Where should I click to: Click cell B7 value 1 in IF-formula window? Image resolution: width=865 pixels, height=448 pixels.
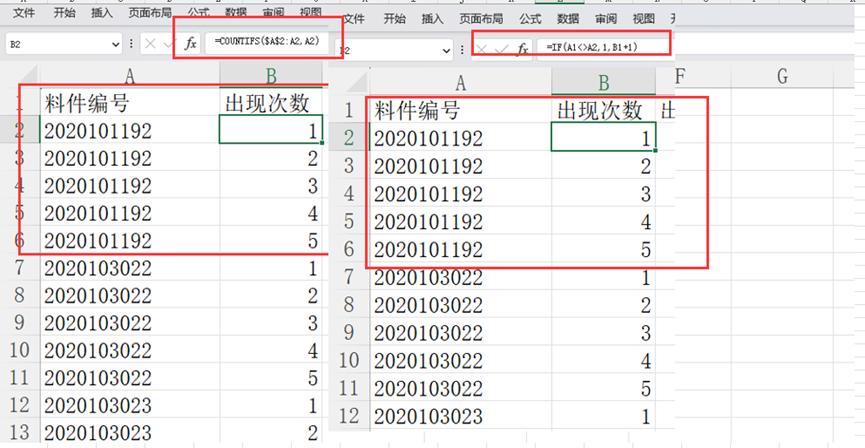click(x=604, y=278)
